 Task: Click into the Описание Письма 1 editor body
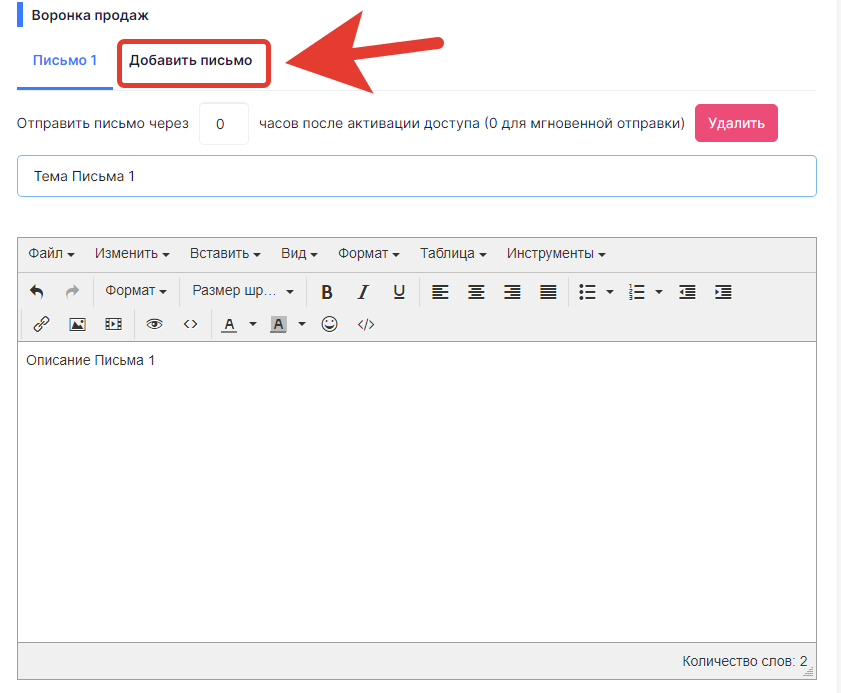(417, 492)
